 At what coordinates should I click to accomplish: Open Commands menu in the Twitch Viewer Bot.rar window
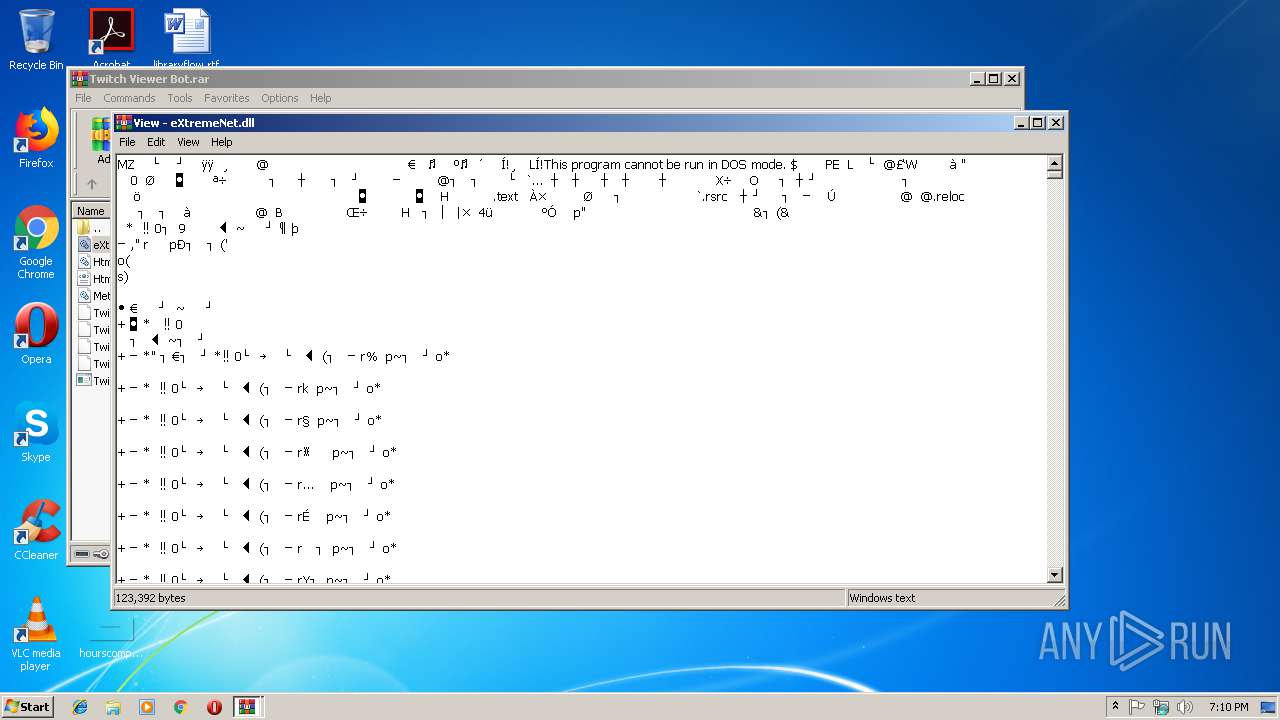(129, 98)
